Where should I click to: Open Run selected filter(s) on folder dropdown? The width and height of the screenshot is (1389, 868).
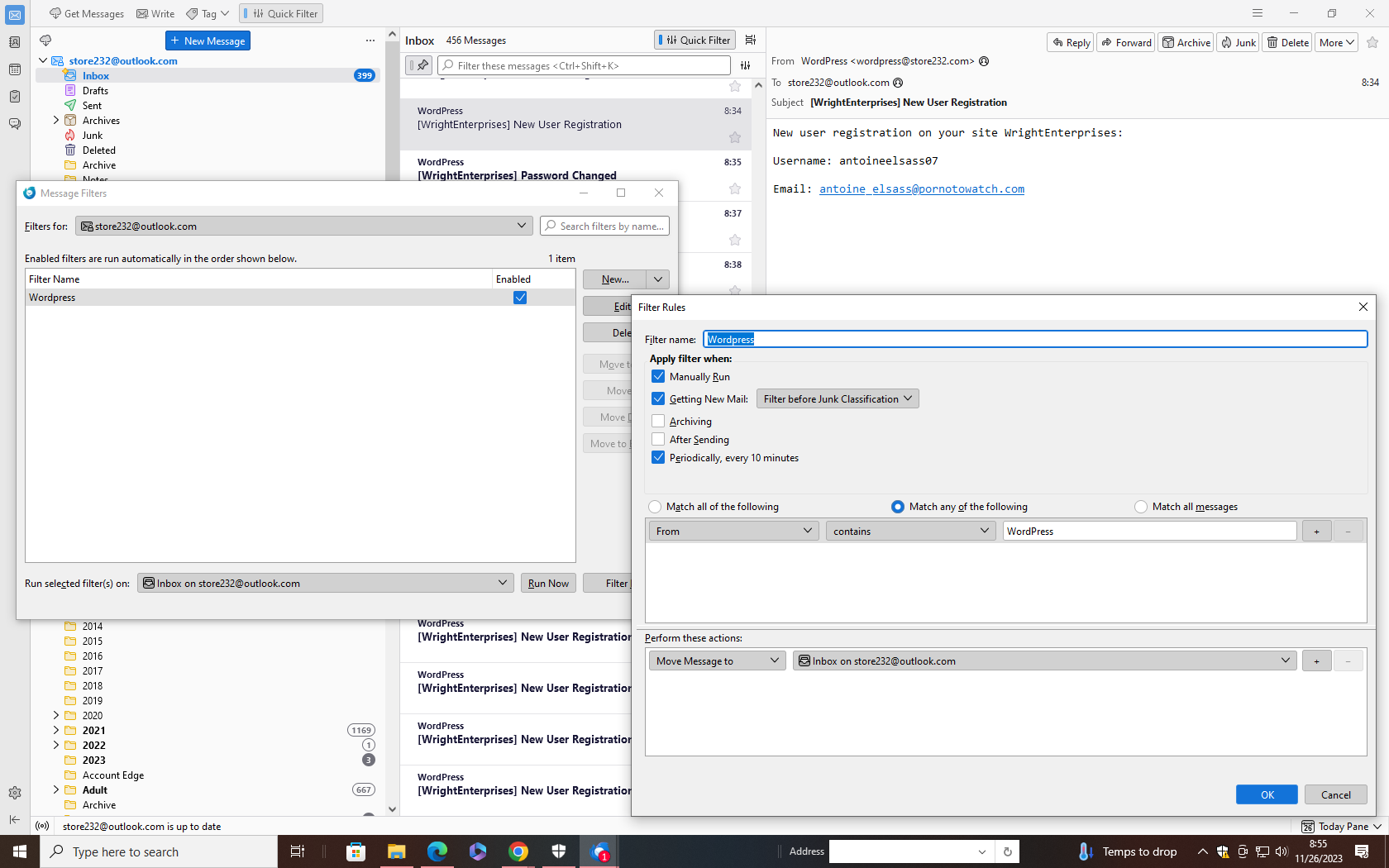coord(326,583)
